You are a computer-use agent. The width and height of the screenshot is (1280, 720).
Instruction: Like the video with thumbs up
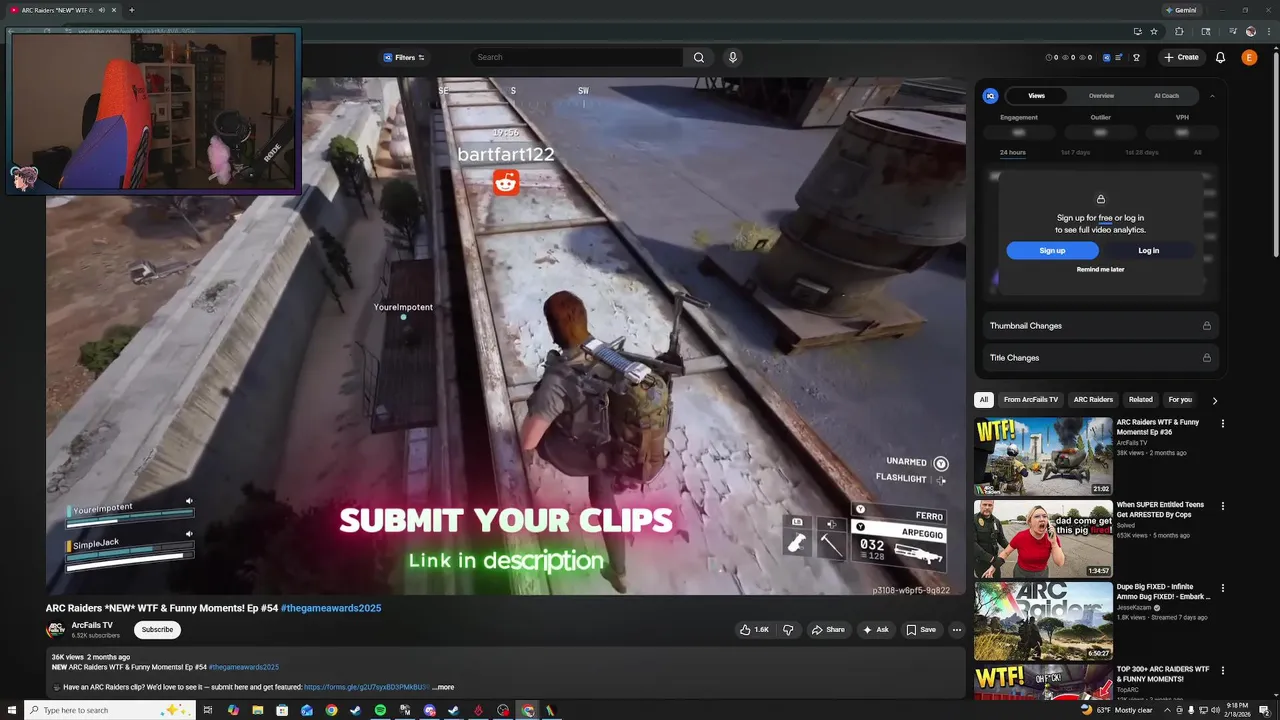[754, 630]
